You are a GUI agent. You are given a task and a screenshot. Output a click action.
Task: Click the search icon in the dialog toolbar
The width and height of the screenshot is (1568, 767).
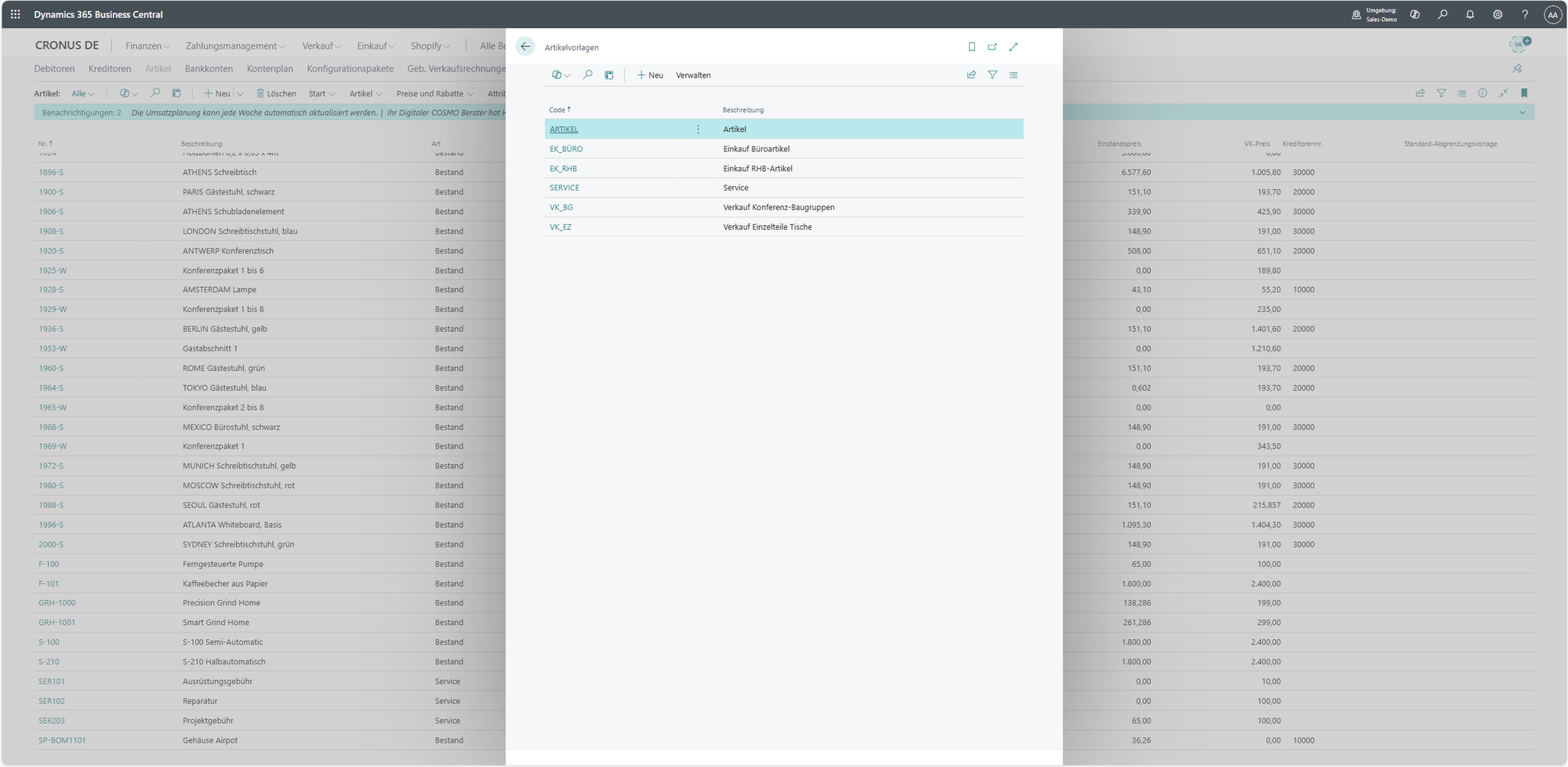click(588, 75)
